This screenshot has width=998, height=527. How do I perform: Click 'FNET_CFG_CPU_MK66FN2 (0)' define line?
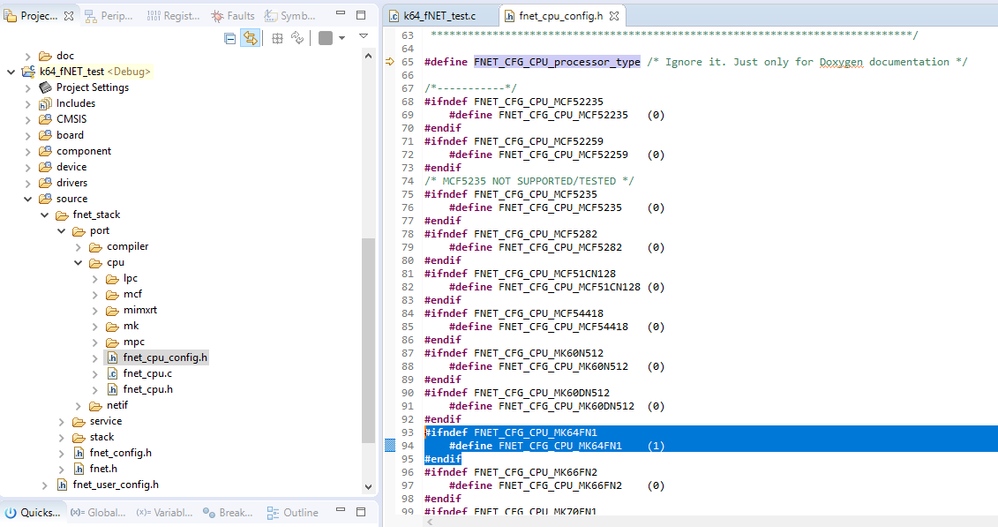coord(557,486)
